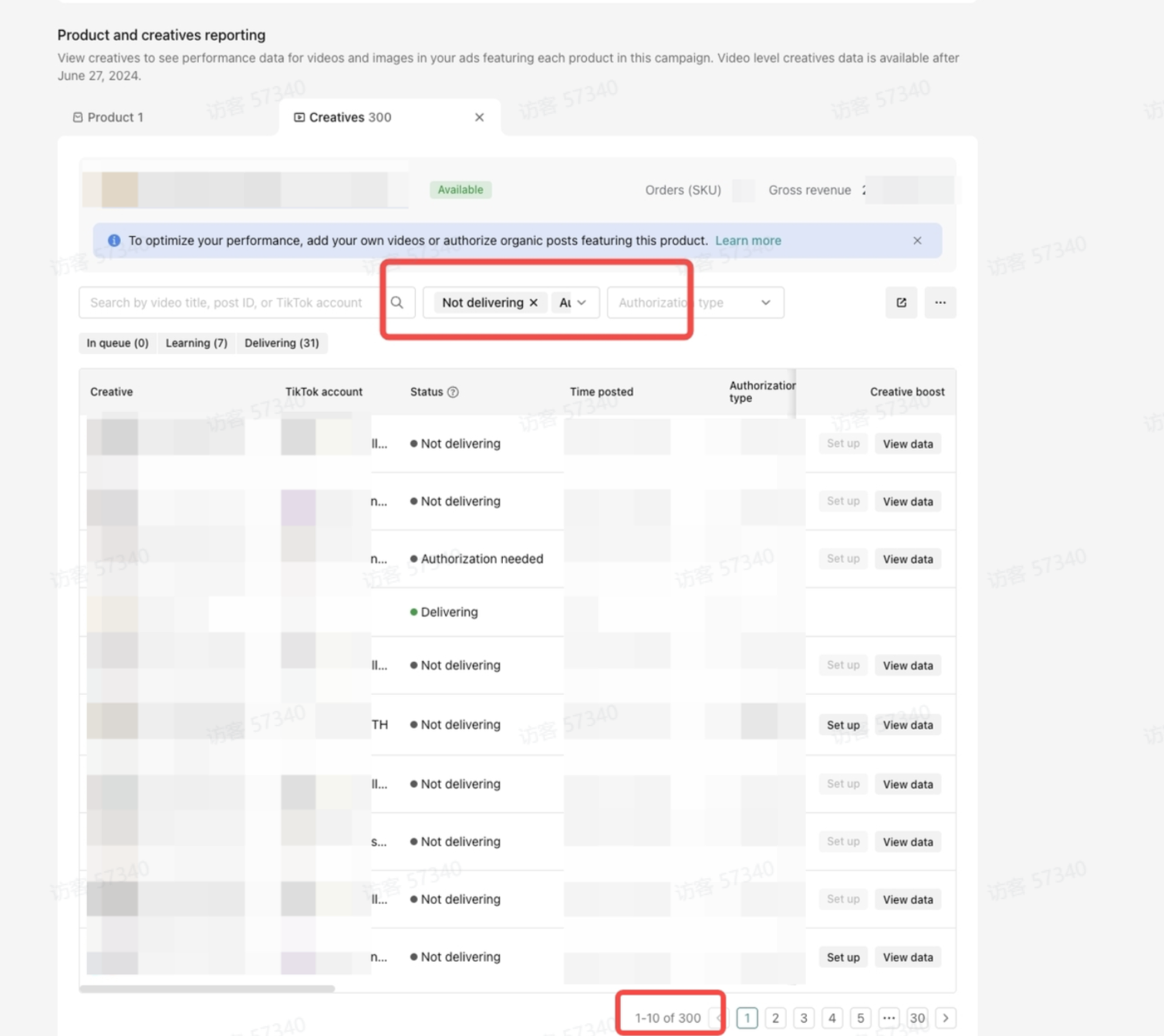Go to page 2
This screenshot has width=1164, height=1036.
coord(775,1017)
